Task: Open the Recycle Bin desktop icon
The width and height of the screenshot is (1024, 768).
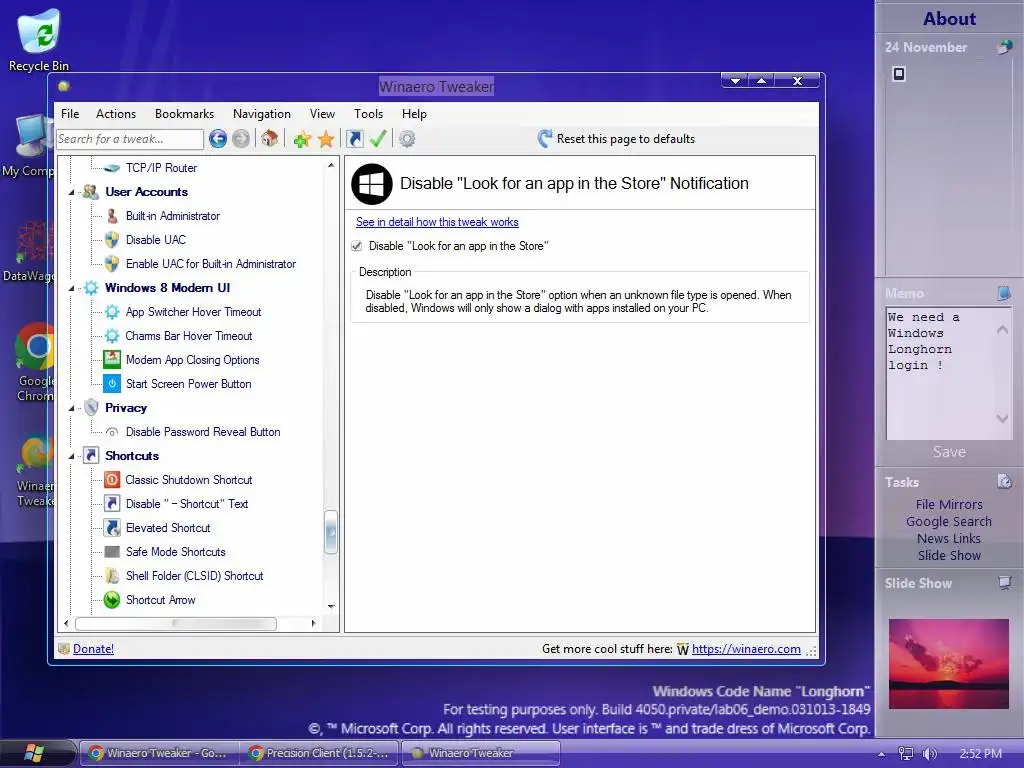Action: pos(39,39)
